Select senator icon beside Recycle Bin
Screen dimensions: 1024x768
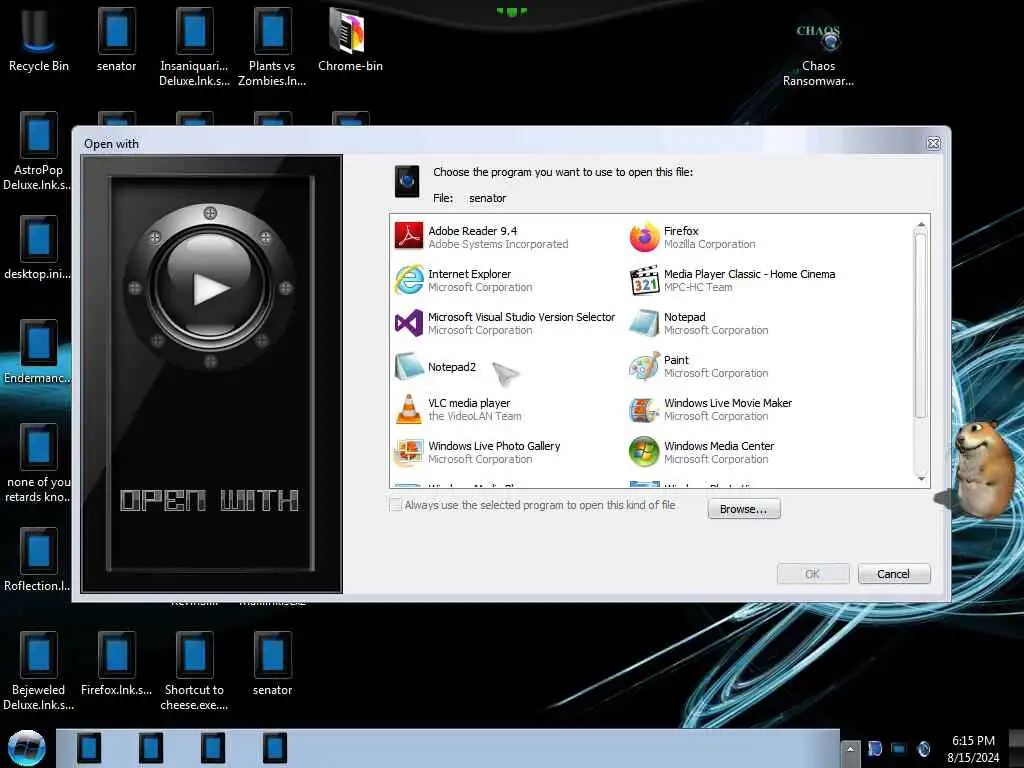pos(116,39)
